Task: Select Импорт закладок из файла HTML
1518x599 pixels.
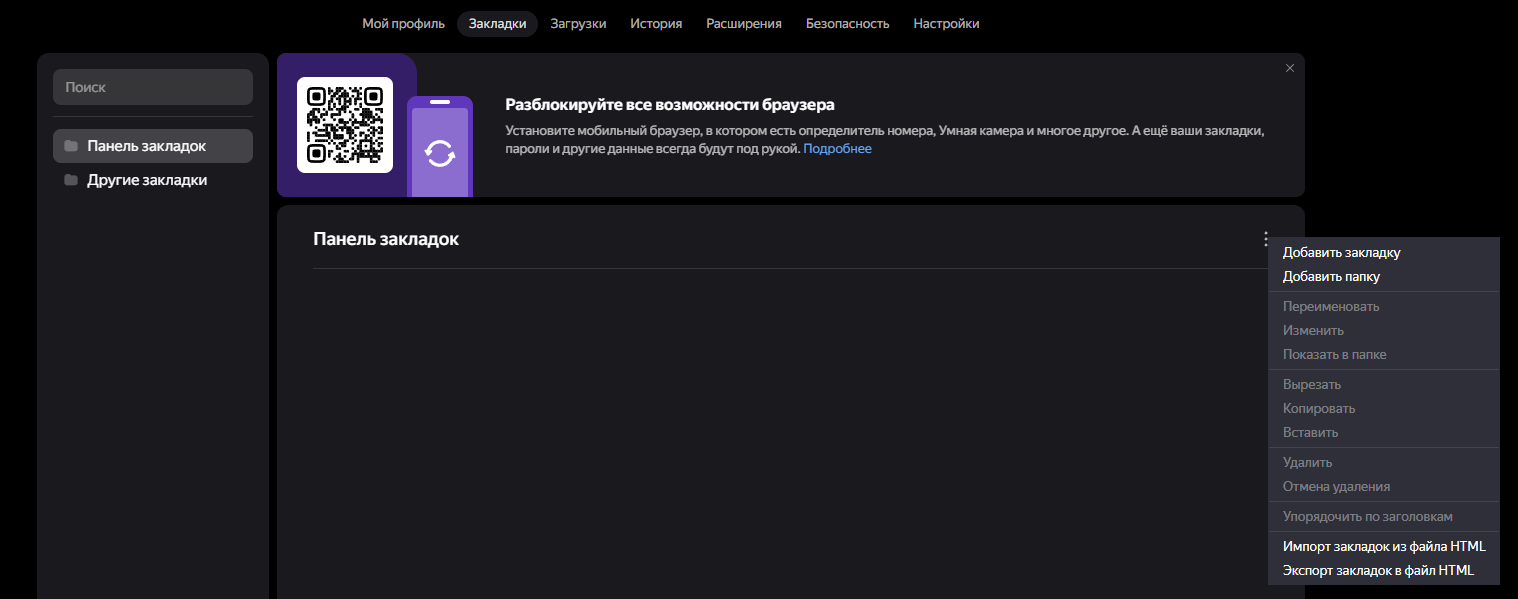Action: point(1383,546)
